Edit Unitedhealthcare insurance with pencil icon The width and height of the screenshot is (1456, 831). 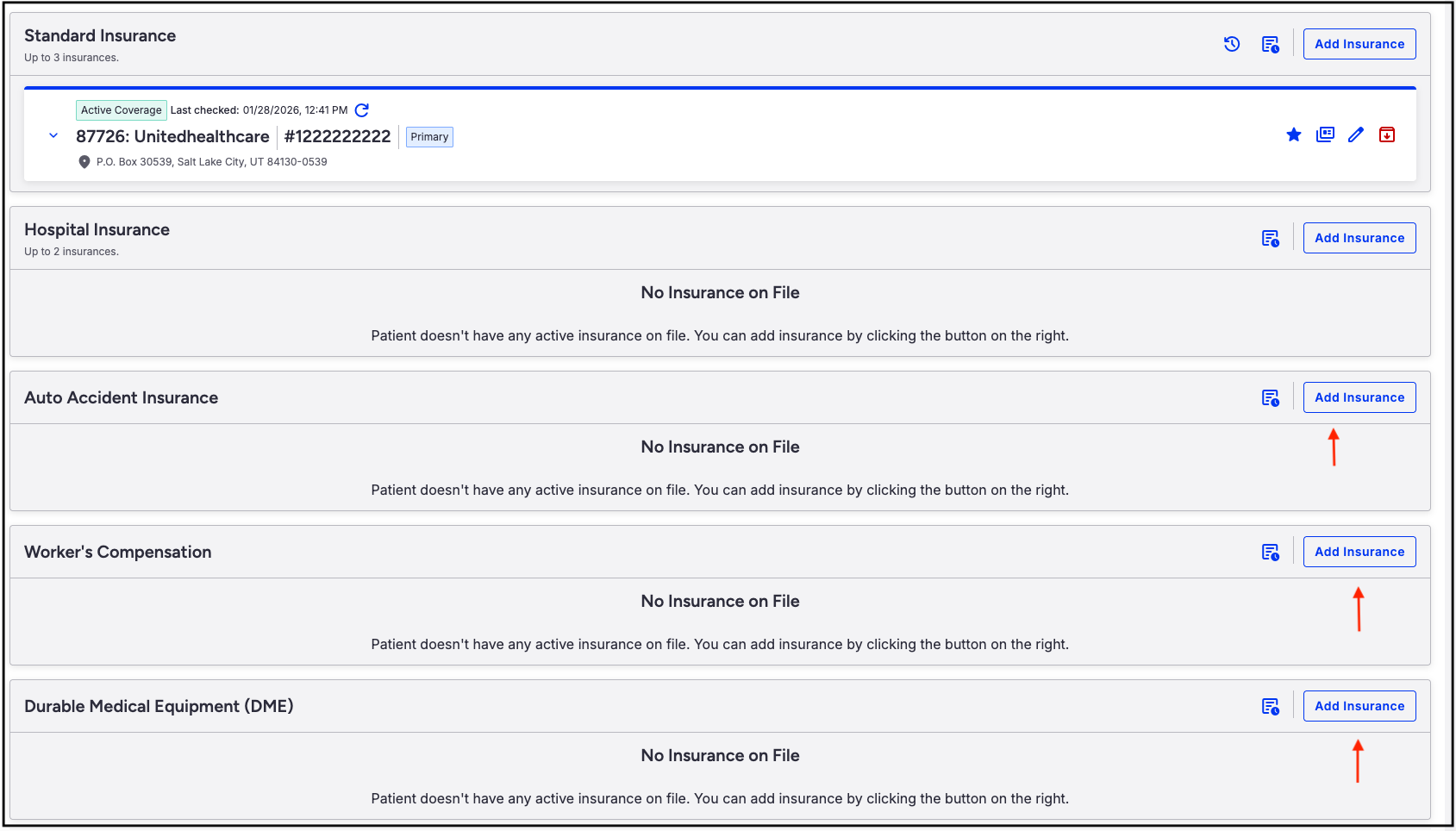[1356, 134]
